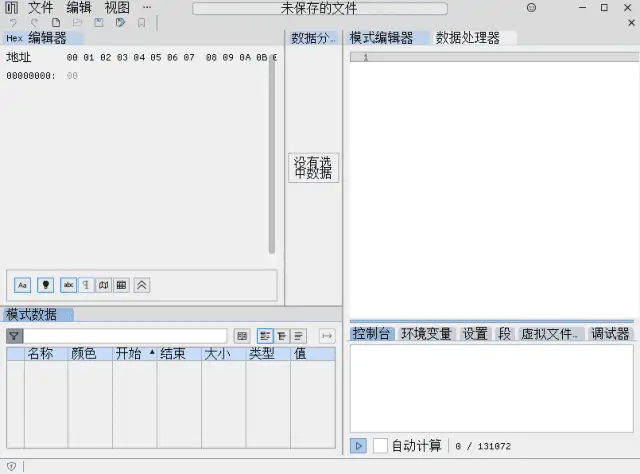This screenshot has height=474, width=640.
Task: Click the export arrow icon in pattern data
Action: point(326,336)
